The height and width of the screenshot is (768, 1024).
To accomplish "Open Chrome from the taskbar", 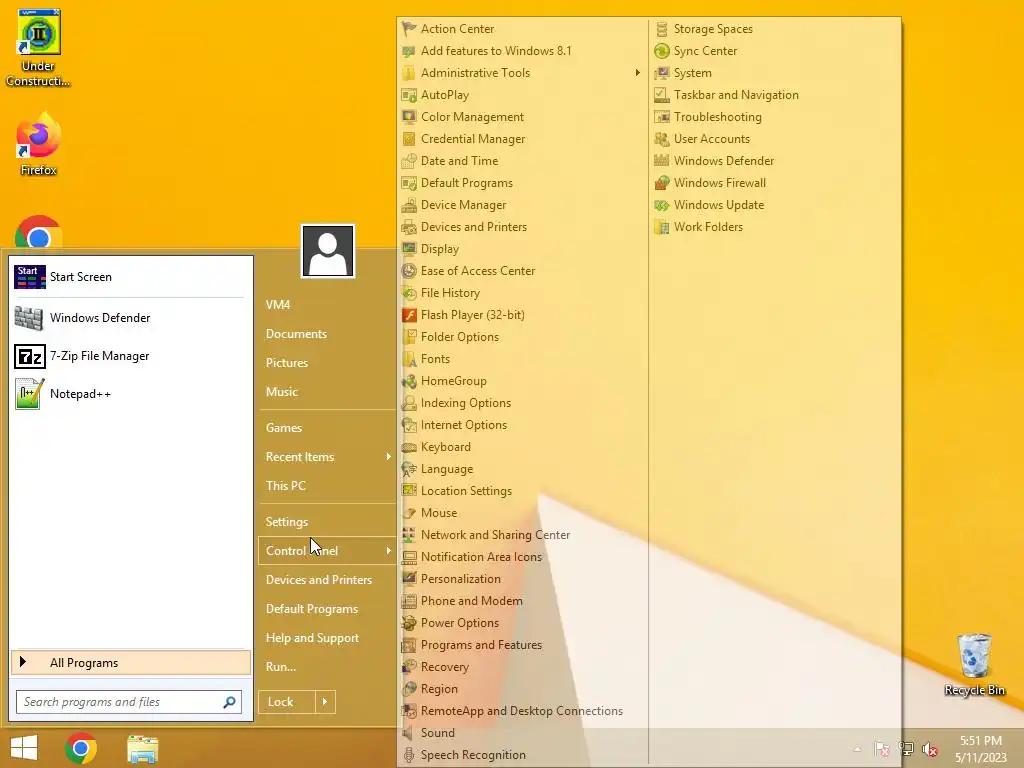I will tap(81, 748).
